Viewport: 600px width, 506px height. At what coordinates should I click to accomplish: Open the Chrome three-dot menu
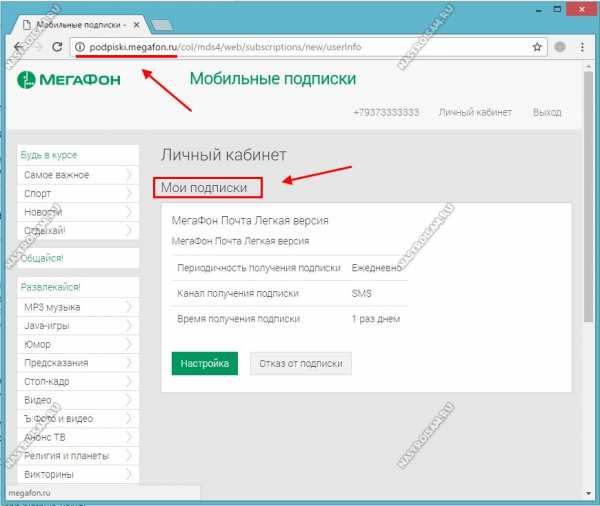(583, 47)
